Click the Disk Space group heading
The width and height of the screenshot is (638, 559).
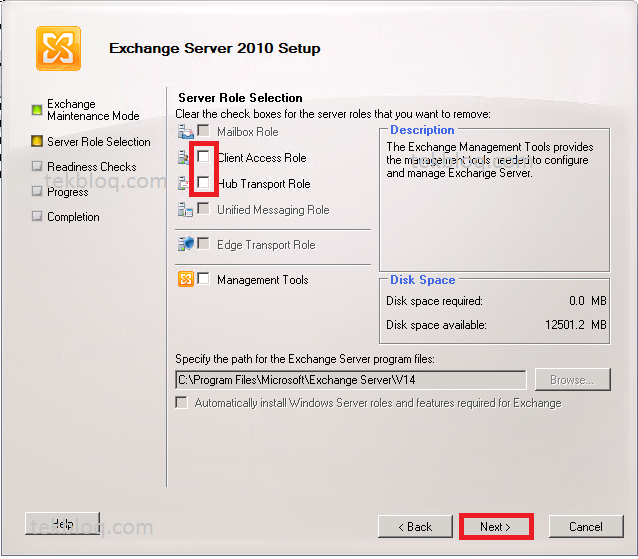coord(423,280)
